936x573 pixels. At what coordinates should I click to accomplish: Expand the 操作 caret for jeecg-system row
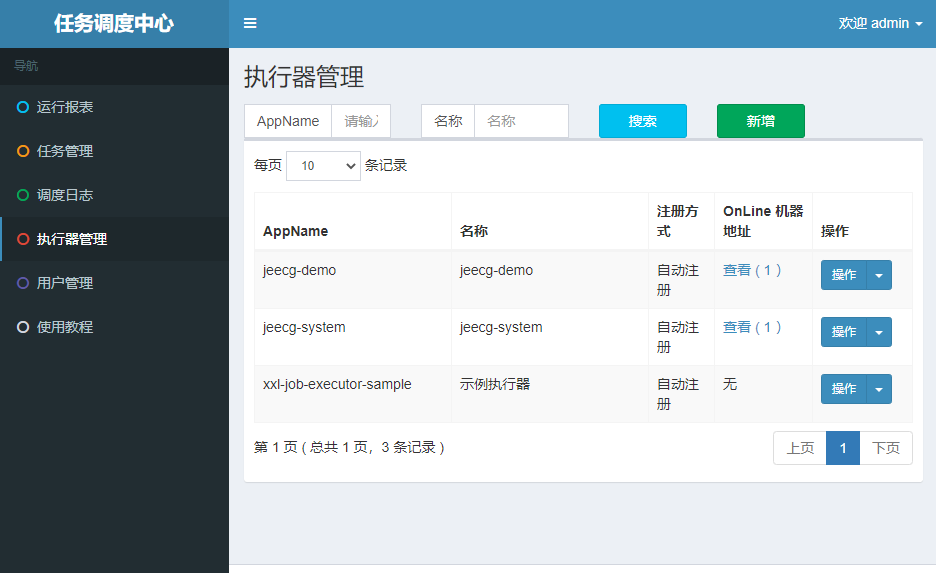click(x=879, y=332)
